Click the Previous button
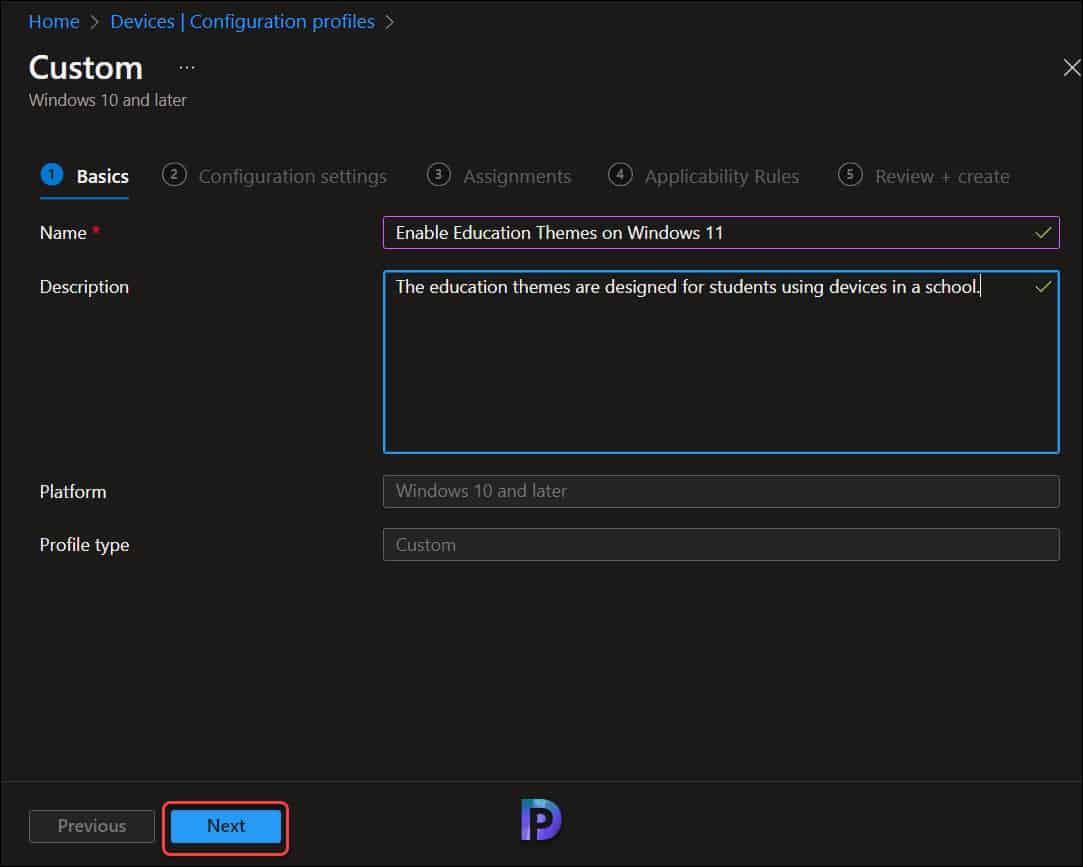This screenshot has height=867, width=1083. point(92,826)
